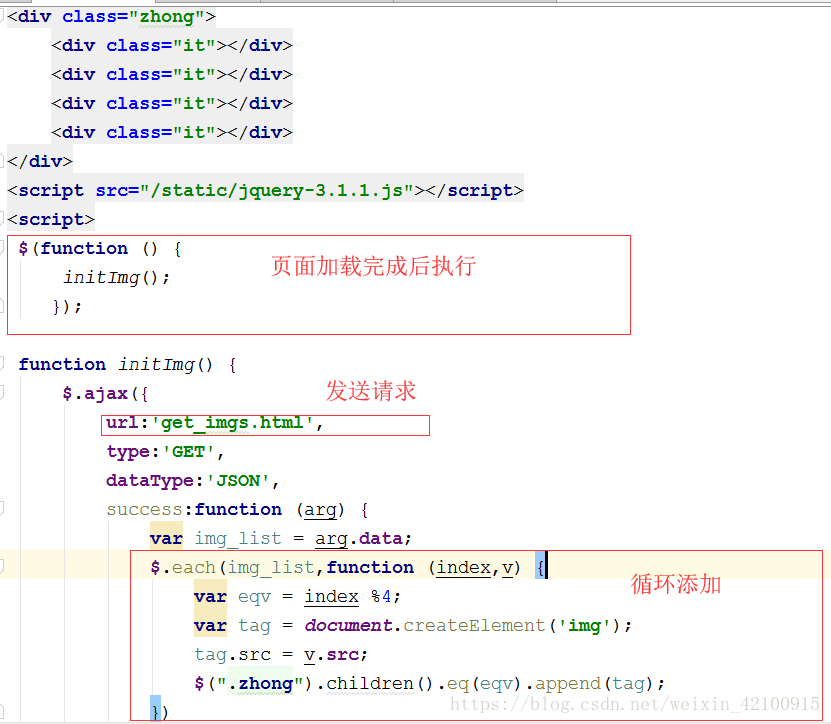This screenshot has width=831, height=724.
Task: Click the "v" parameter in the each callback
Action: (x=507, y=568)
